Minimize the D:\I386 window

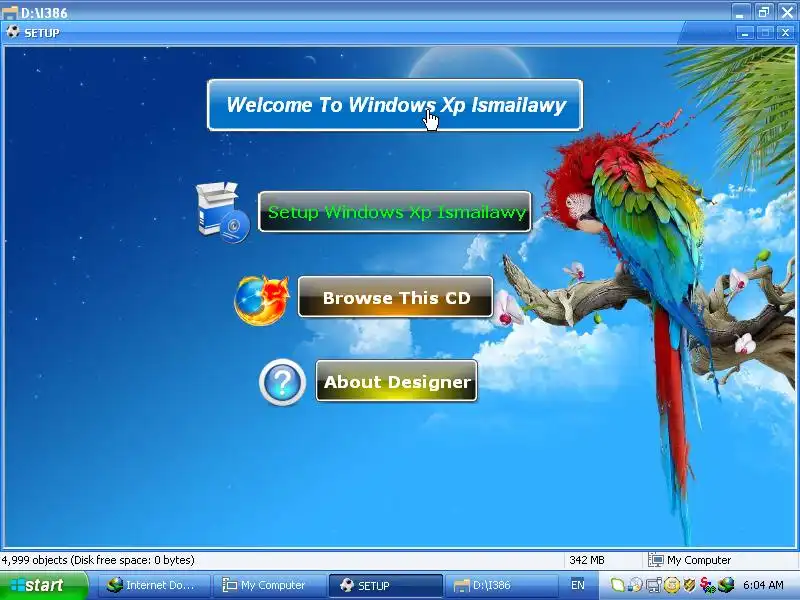point(740,12)
